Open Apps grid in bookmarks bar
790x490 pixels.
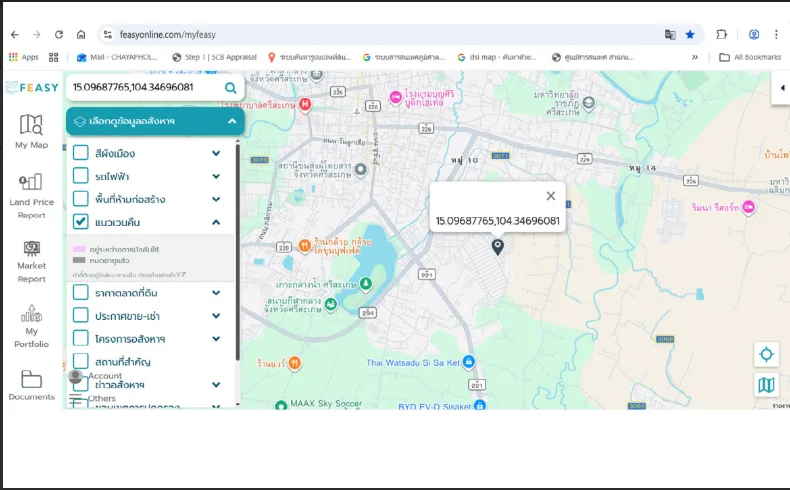coord(24,57)
